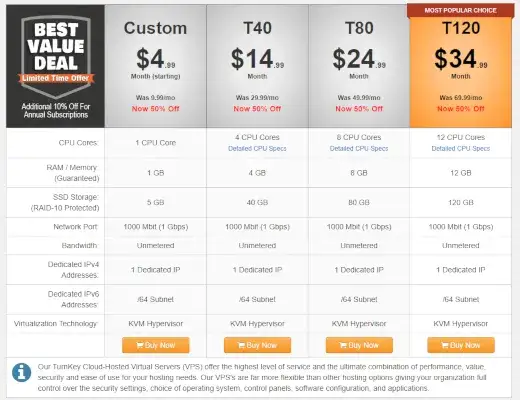Click cart icon in T120 Buy Now button
Viewport: 520px width, 400px height.
tap(445, 345)
